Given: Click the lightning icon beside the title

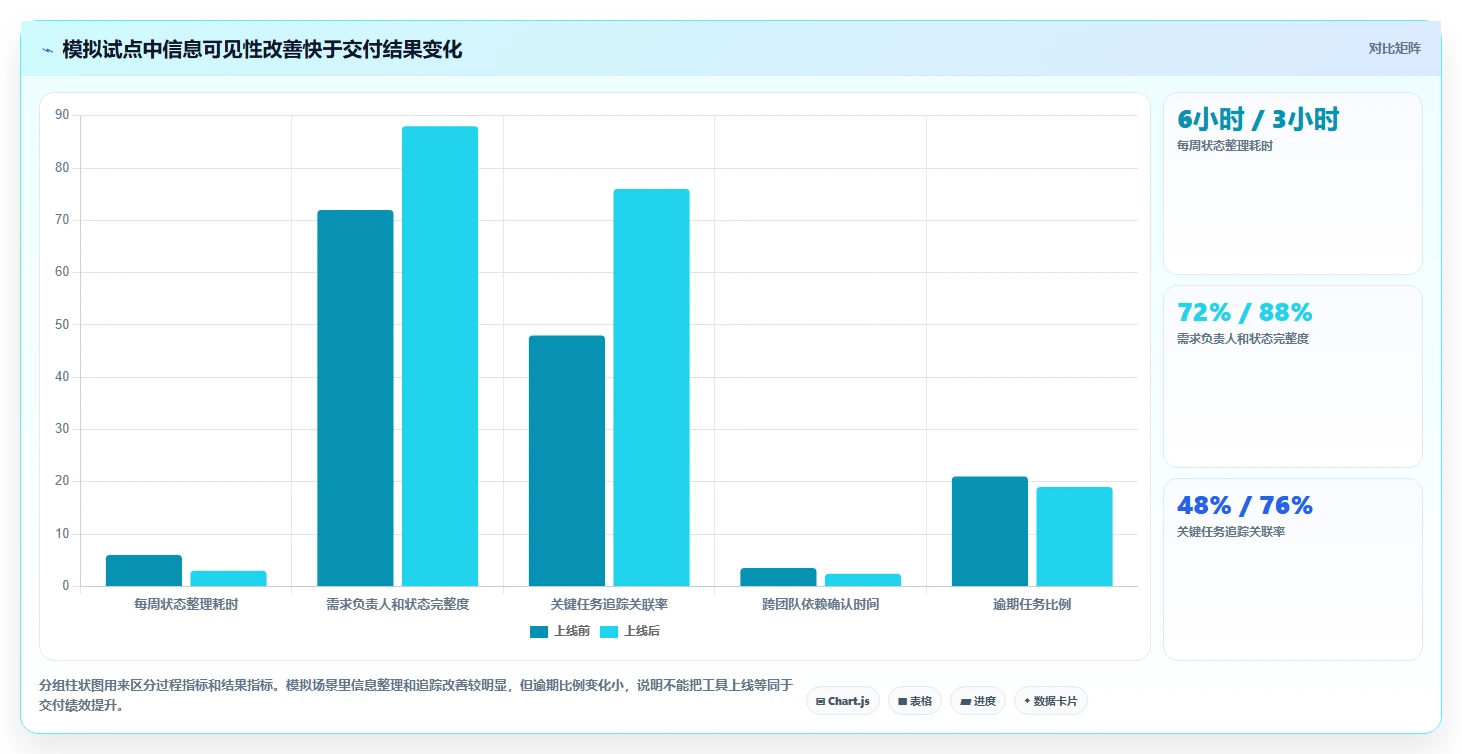Looking at the screenshot, I should 48,50.
